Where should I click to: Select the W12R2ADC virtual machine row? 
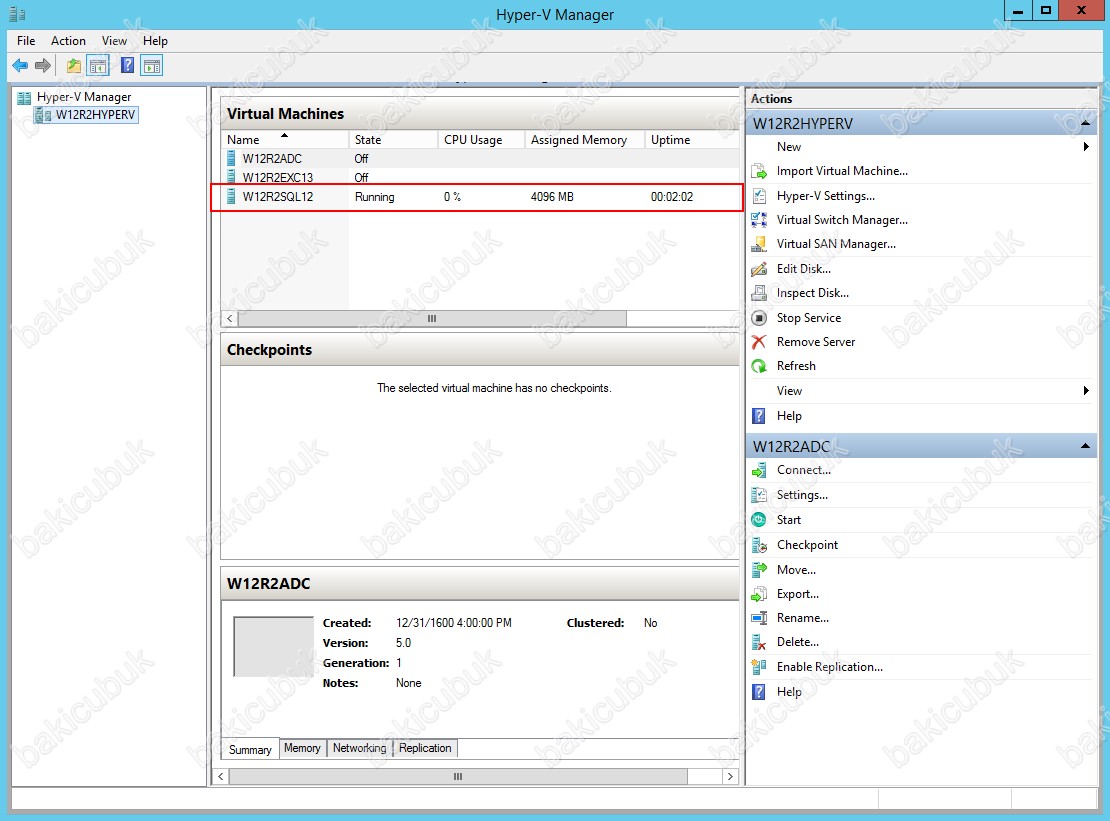[x=481, y=159]
